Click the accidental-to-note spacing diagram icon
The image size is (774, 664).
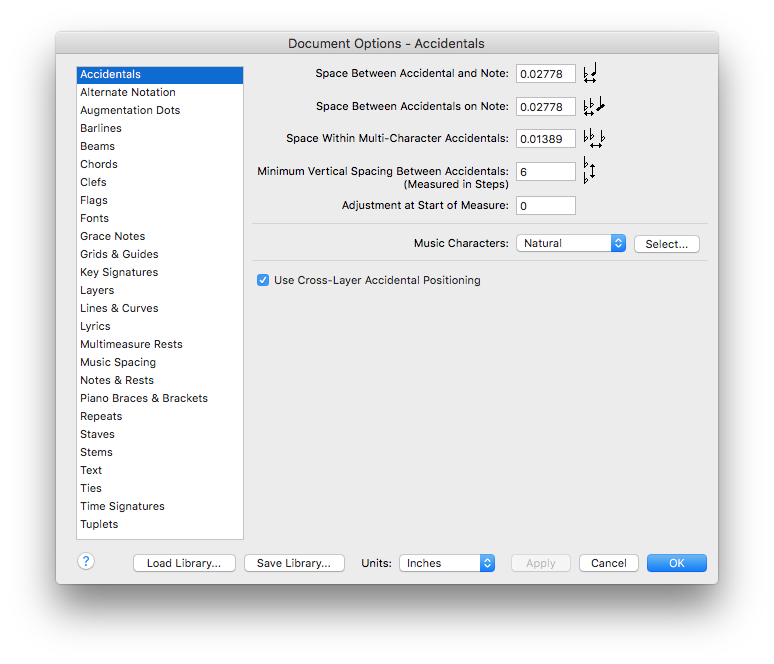590,73
